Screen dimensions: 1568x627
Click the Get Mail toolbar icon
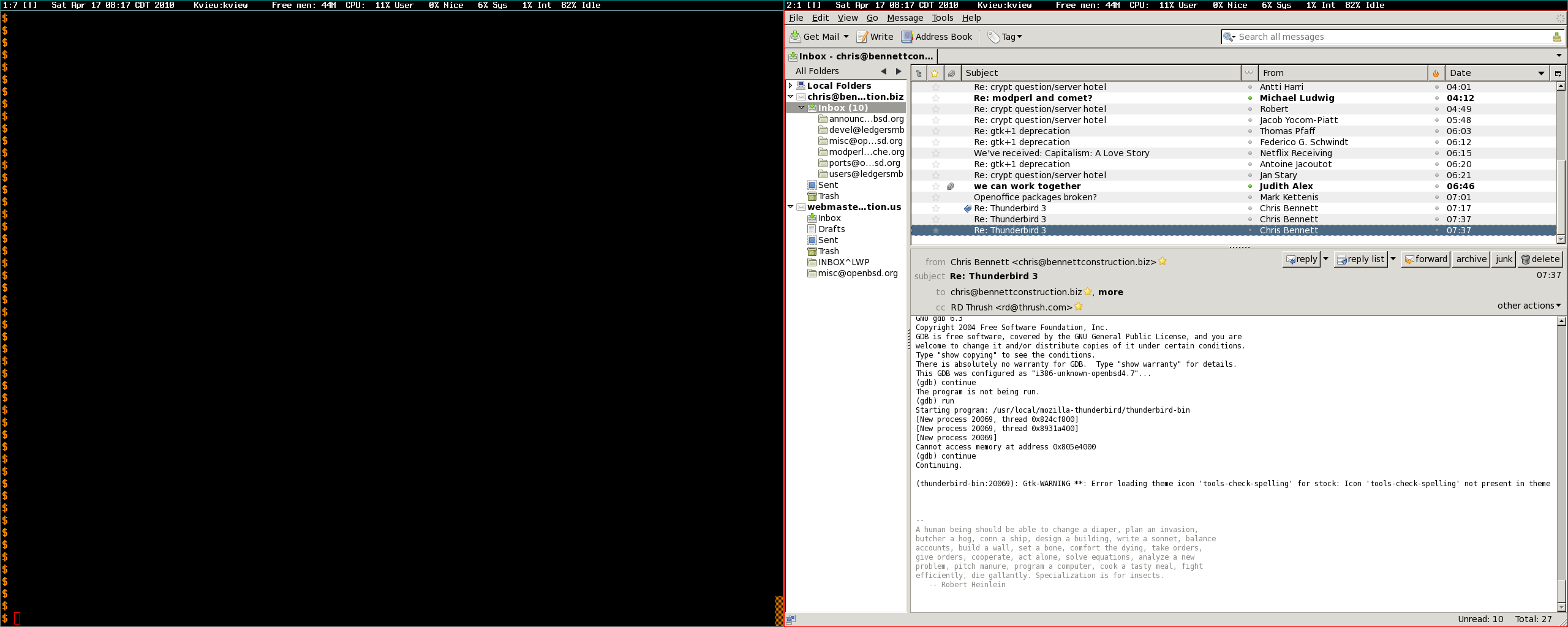pos(795,37)
